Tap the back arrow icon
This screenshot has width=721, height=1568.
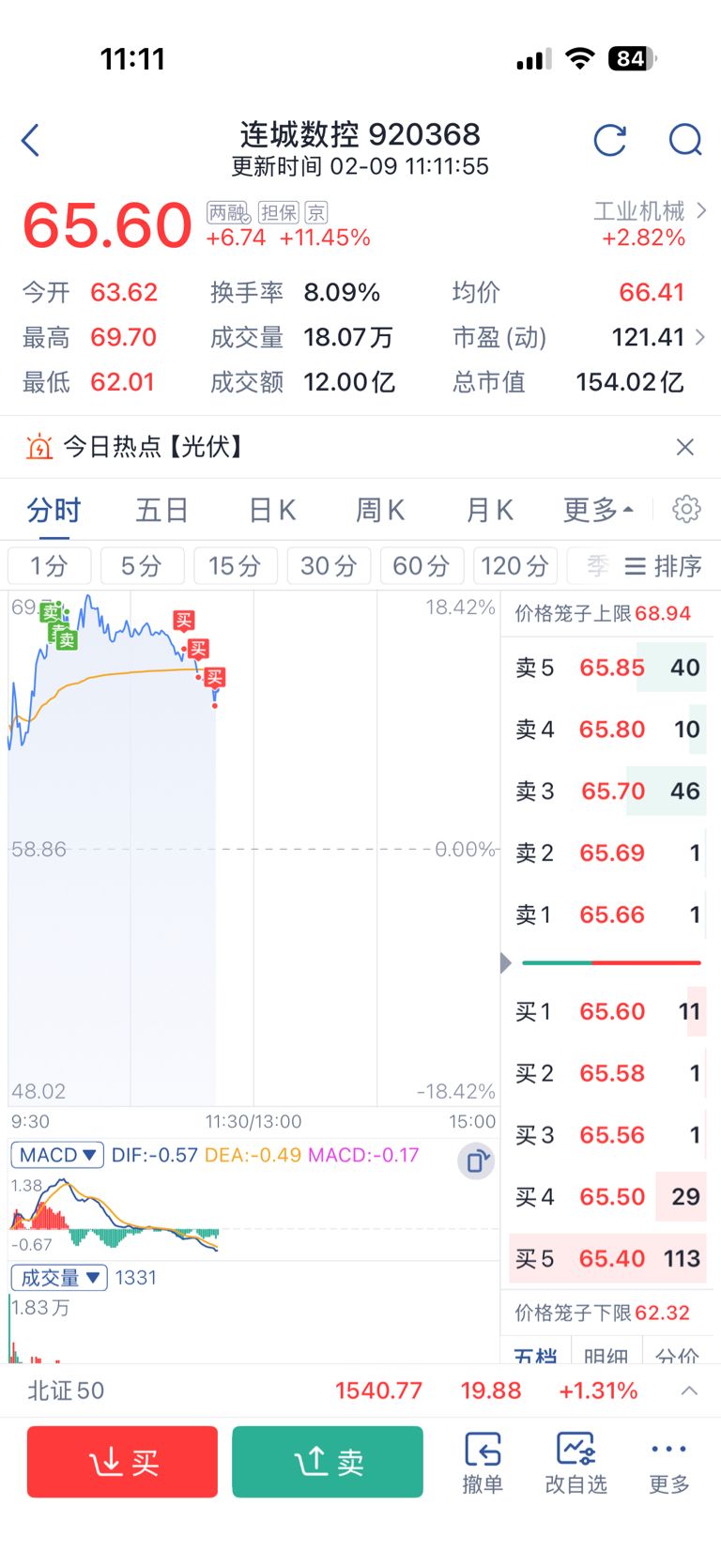(31, 141)
